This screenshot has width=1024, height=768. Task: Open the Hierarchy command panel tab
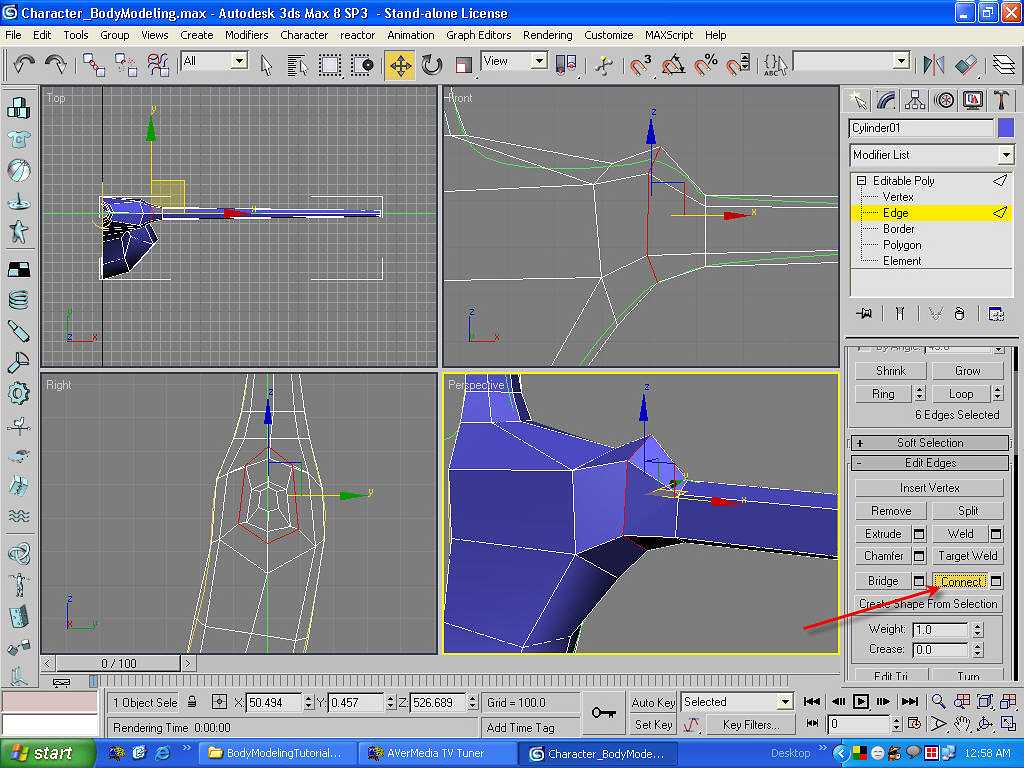click(x=915, y=100)
